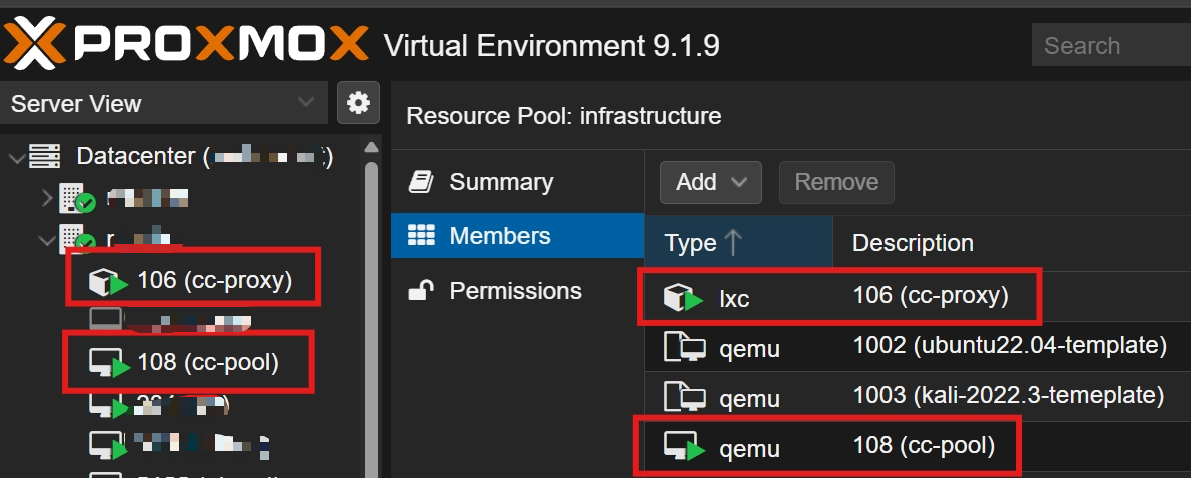Viewport: 1191px width, 478px height.
Task: Select the 1002 (ubuntu22.04-template) row
Action: click(x=918, y=347)
